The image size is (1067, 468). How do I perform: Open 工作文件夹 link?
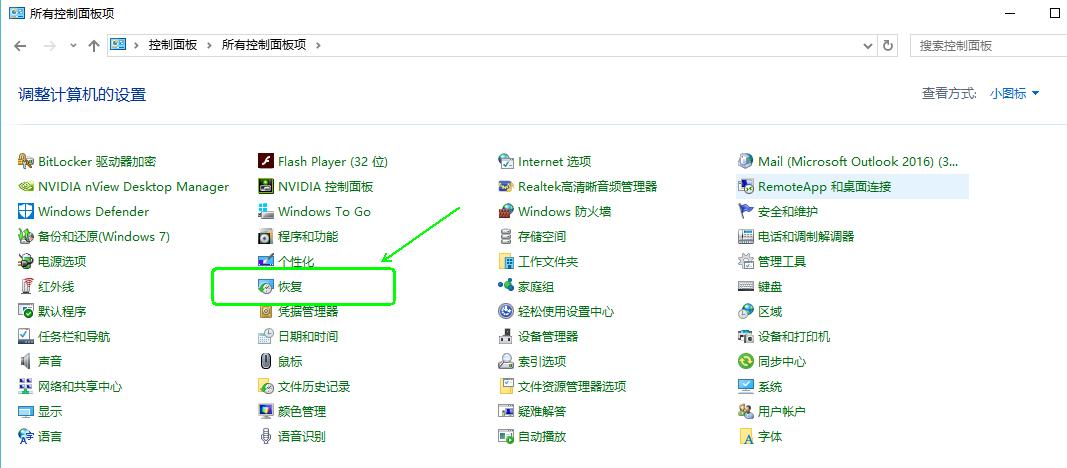(x=548, y=261)
